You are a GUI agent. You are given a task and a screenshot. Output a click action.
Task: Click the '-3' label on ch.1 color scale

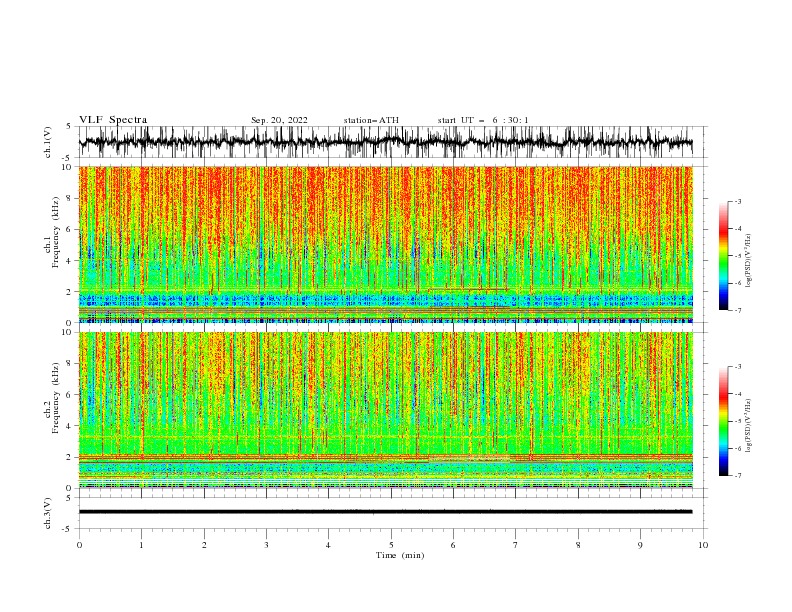737,201
